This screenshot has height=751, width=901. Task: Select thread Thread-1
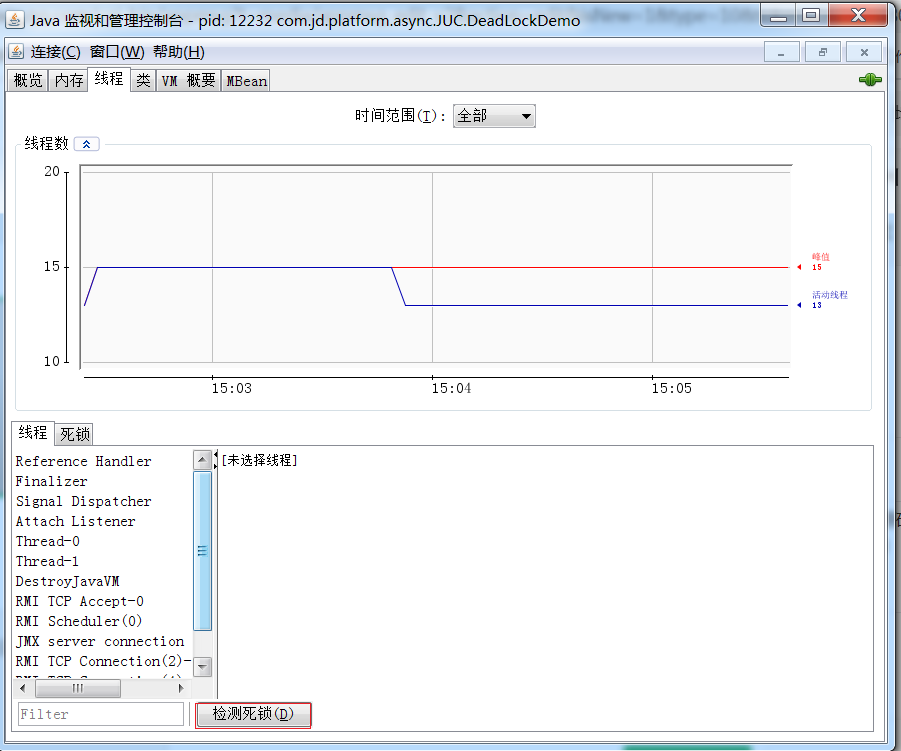click(47, 561)
